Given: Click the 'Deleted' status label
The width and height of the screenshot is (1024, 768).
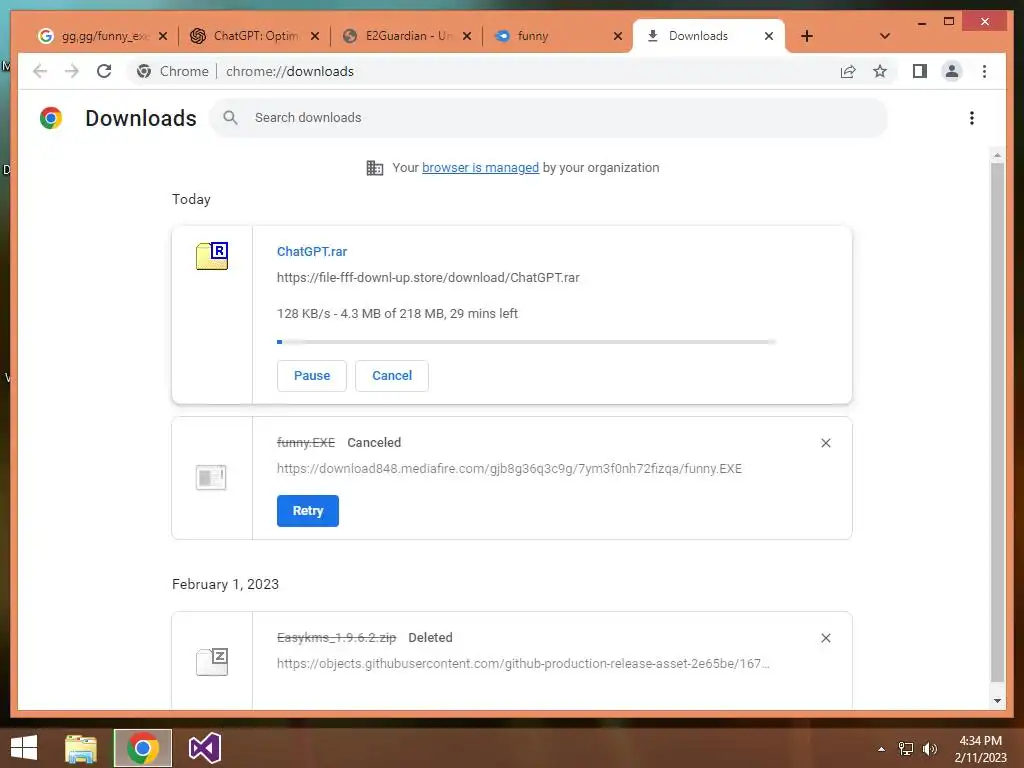Looking at the screenshot, I should point(430,637).
